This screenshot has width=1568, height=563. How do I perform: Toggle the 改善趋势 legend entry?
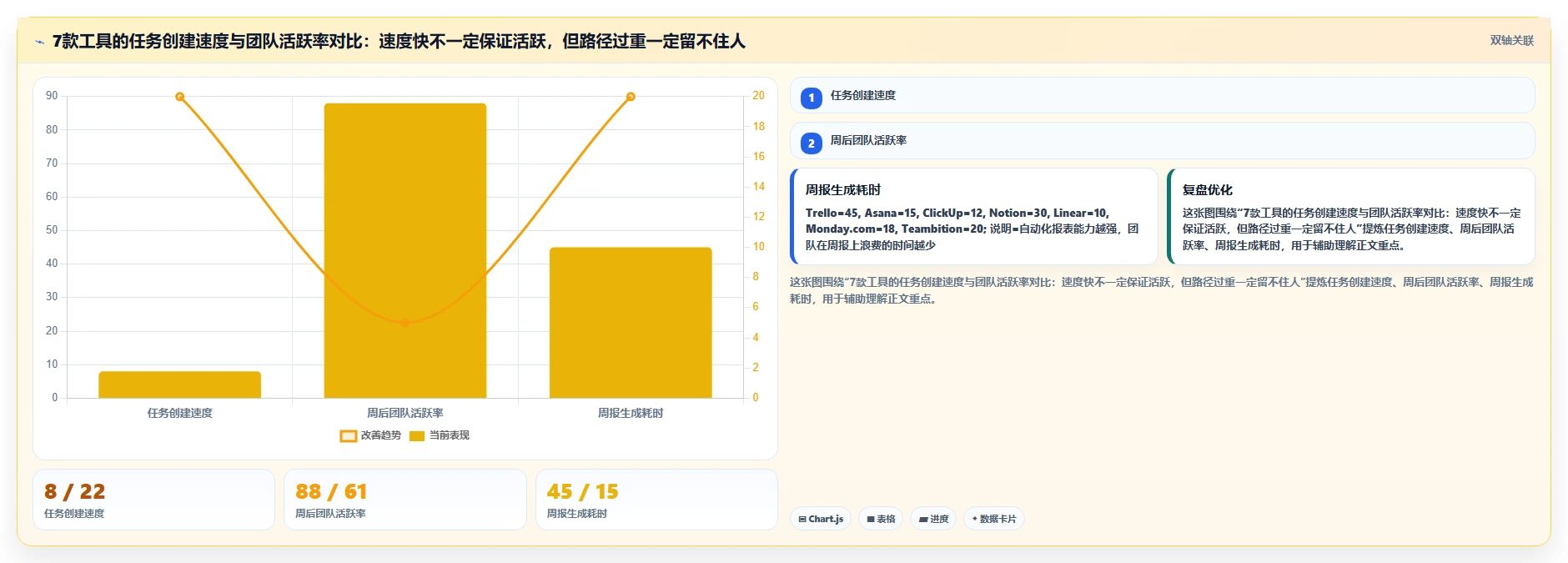[370, 435]
